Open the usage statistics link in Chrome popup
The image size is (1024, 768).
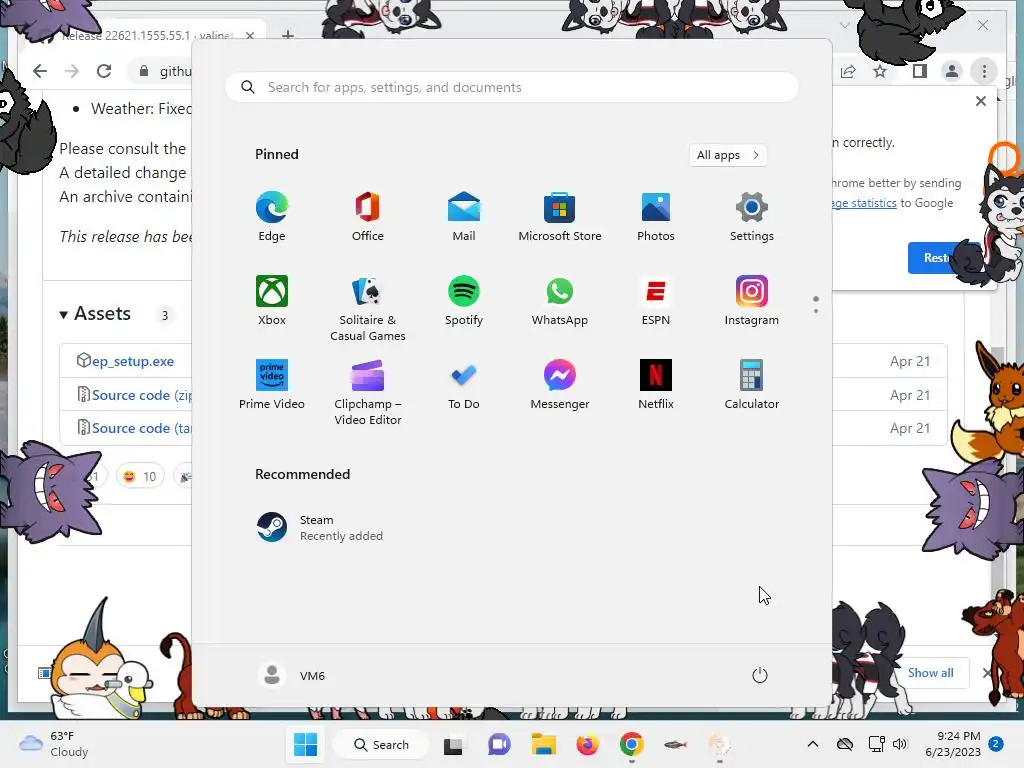coord(863,203)
